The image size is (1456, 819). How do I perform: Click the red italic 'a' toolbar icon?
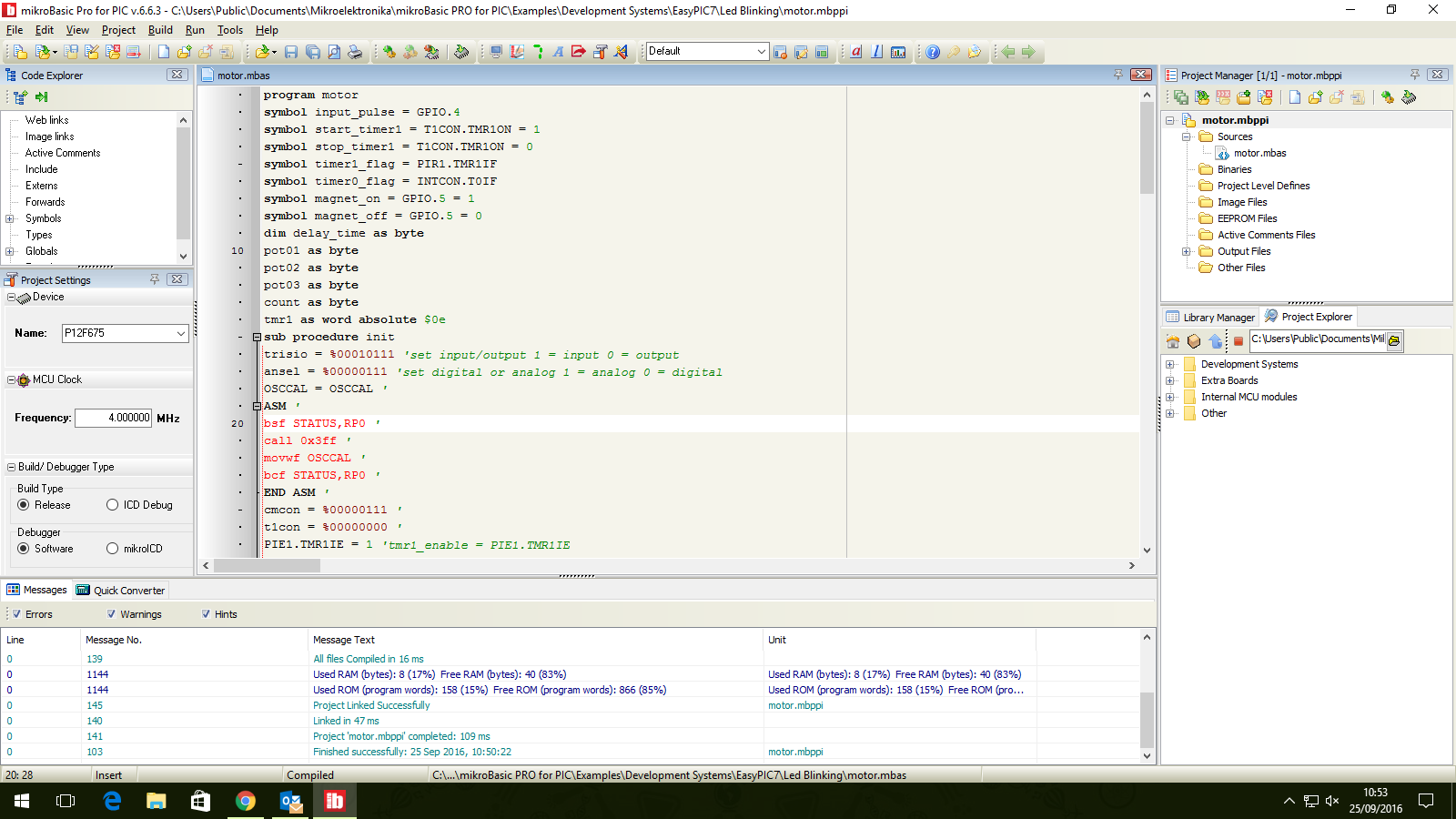click(856, 52)
